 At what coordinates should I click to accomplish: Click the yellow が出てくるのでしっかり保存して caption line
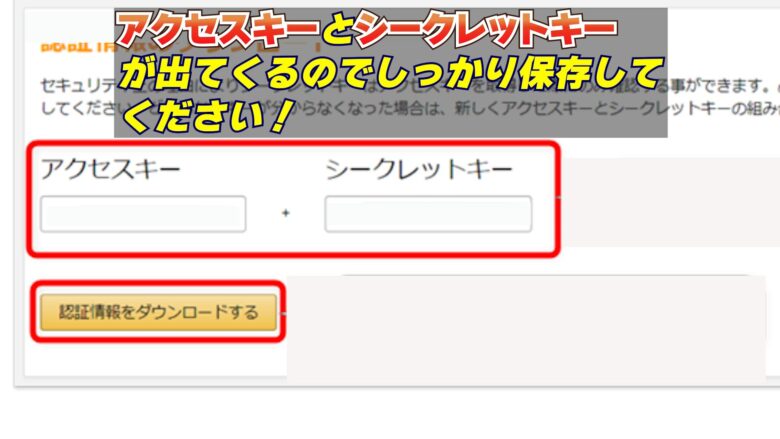tap(392, 73)
